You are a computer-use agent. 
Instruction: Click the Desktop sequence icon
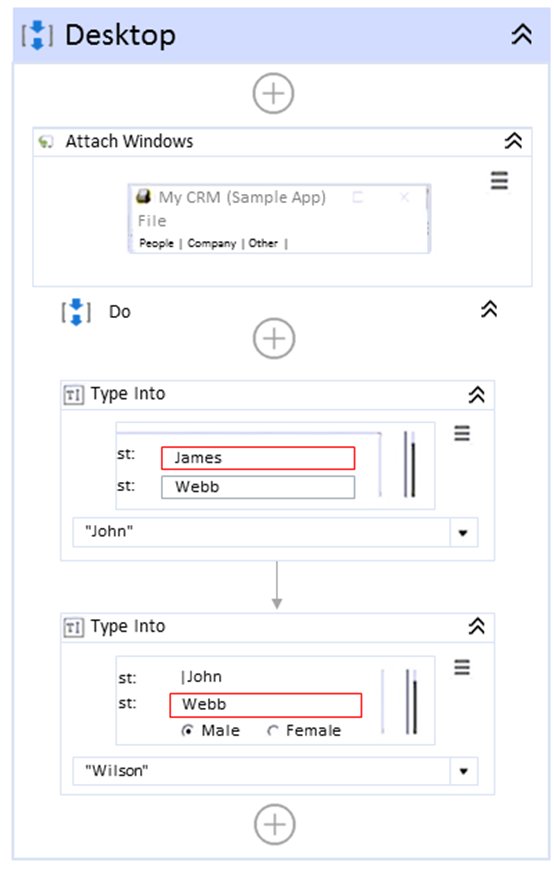pyautogui.click(x=38, y=35)
